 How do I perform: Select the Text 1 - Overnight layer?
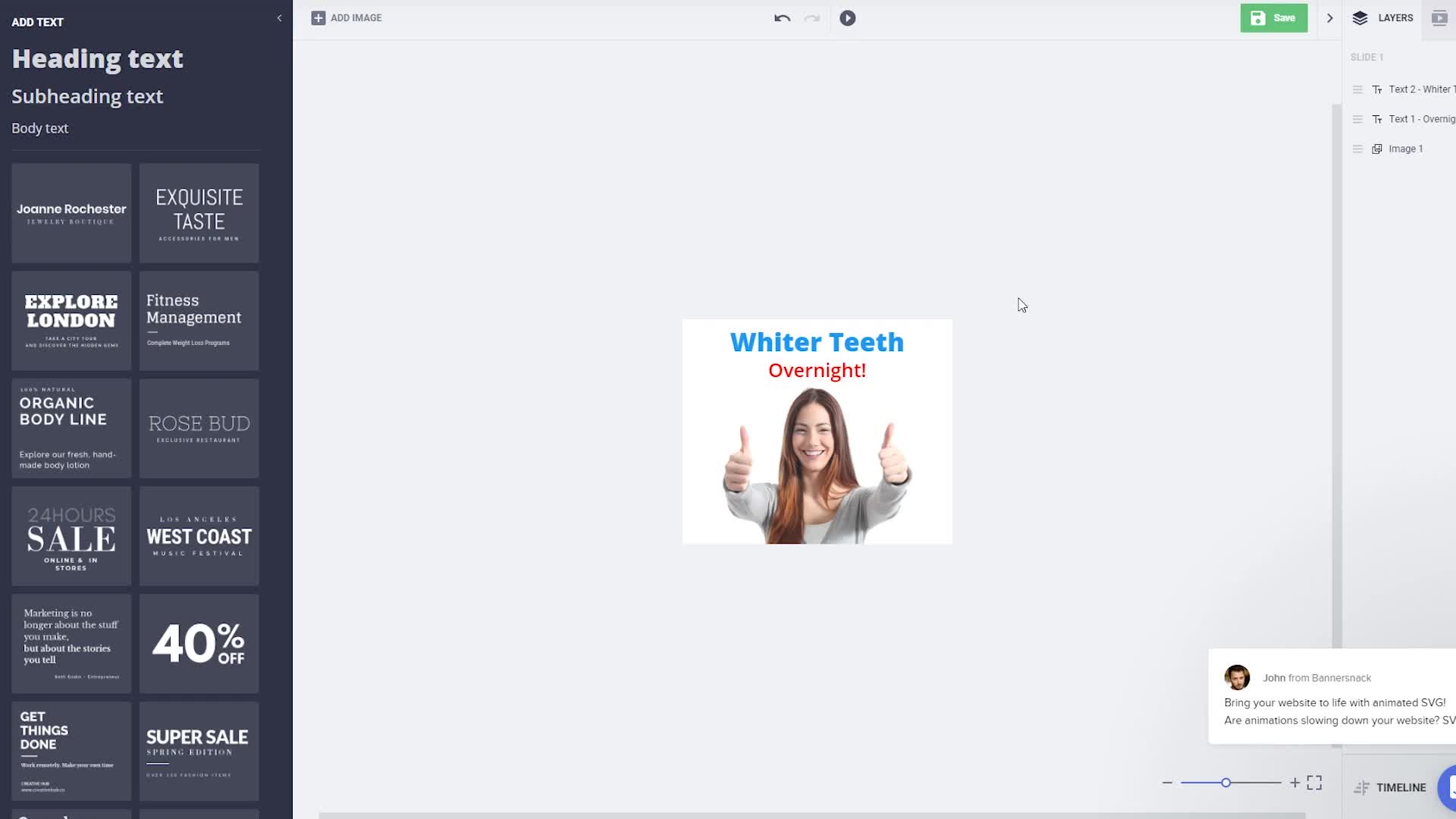pos(1420,119)
